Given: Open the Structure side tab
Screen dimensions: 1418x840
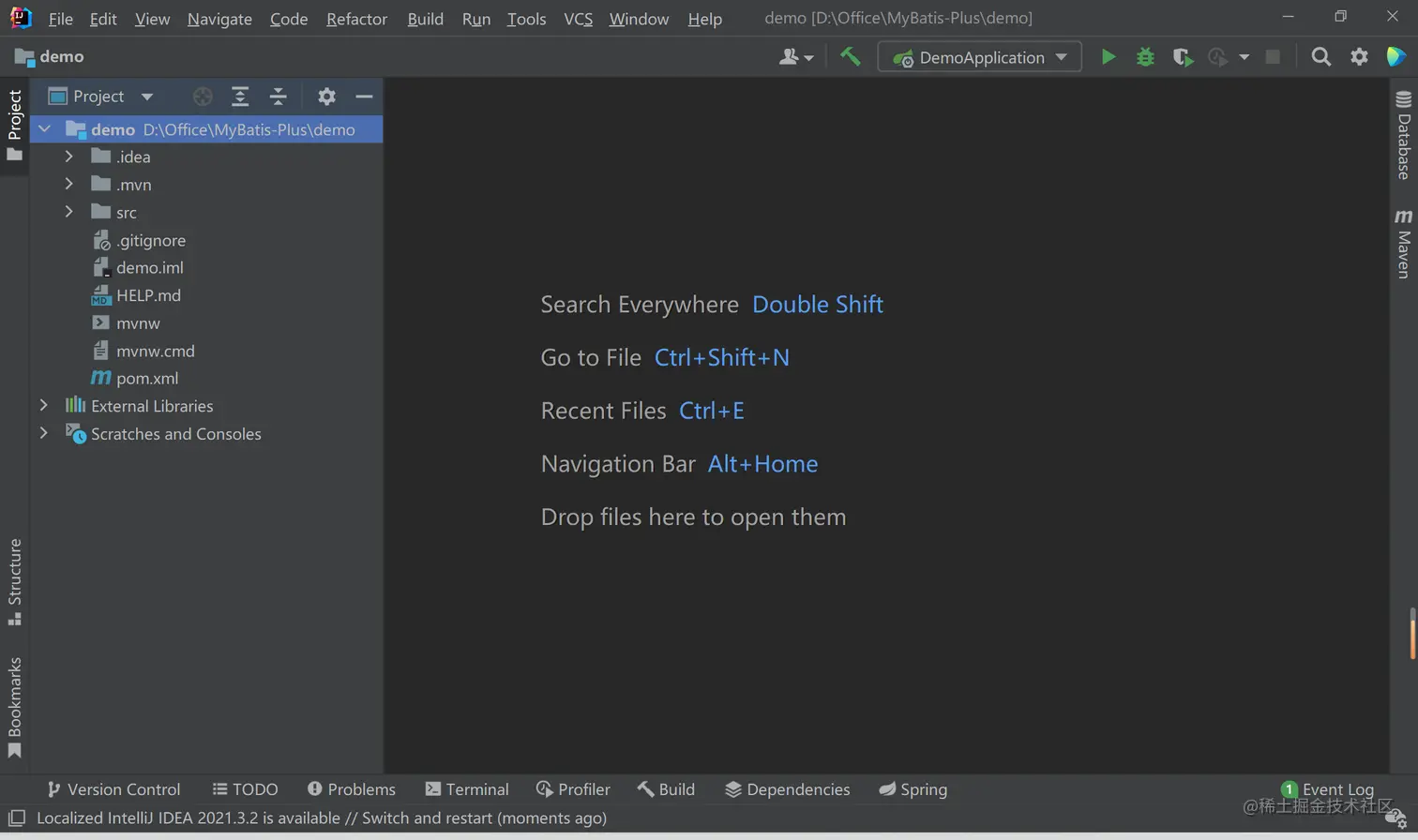Looking at the screenshot, I should click(14, 581).
